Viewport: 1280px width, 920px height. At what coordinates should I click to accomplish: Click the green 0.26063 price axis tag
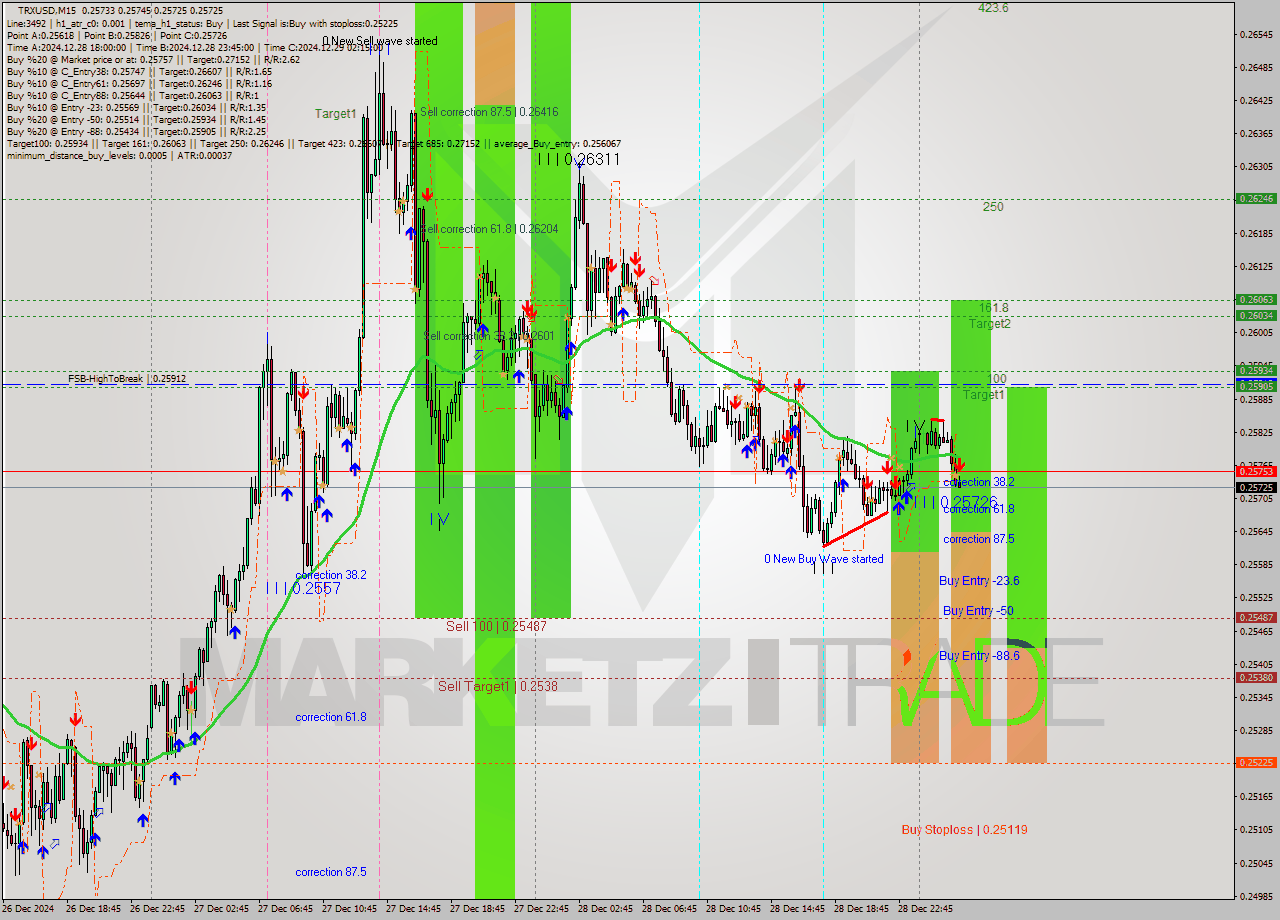1256,299
